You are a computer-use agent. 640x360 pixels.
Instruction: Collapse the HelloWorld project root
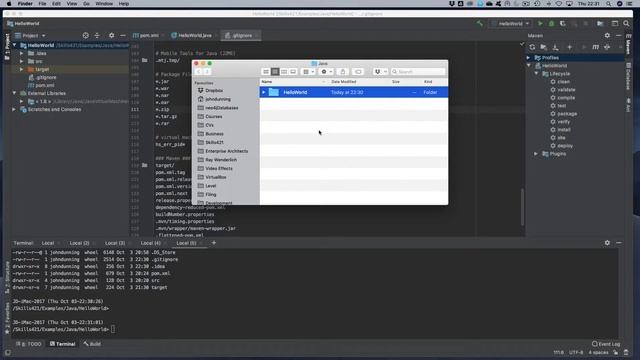(15, 45)
